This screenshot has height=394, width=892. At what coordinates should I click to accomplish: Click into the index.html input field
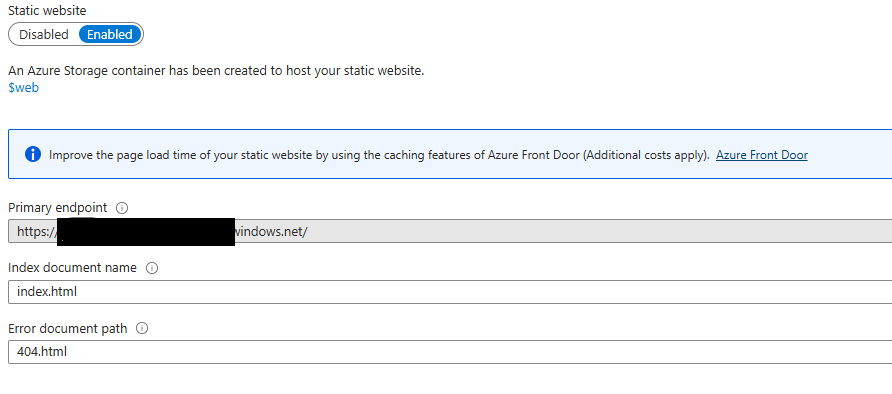click(450, 292)
